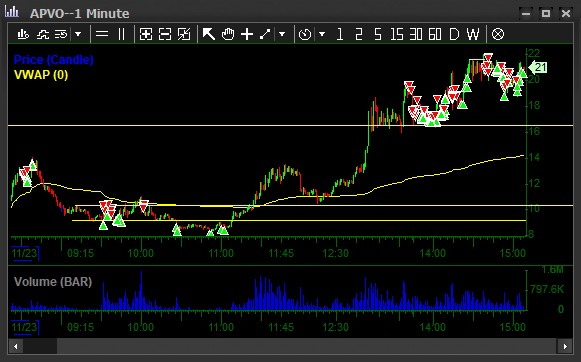Click the scrollbar right arrow
This screenshot has height=362, width=581.
coord(565,346)
